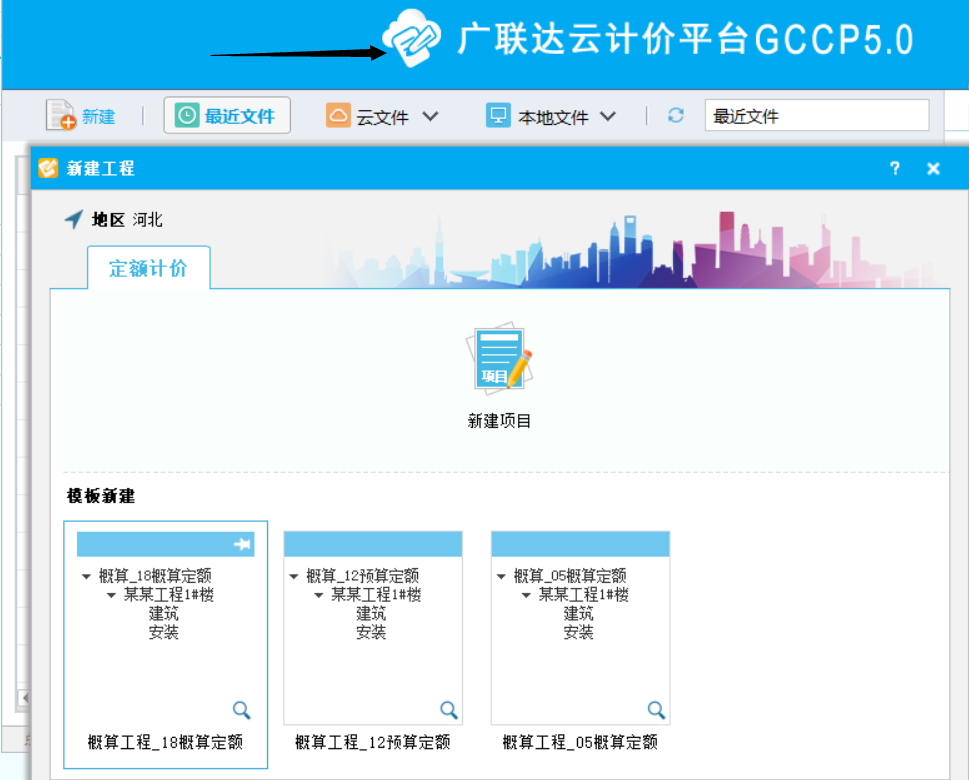Click 安装 in the 05概算定额 tree
The image size is (969, 780).
pyautogui.click(x=578, y=632)
